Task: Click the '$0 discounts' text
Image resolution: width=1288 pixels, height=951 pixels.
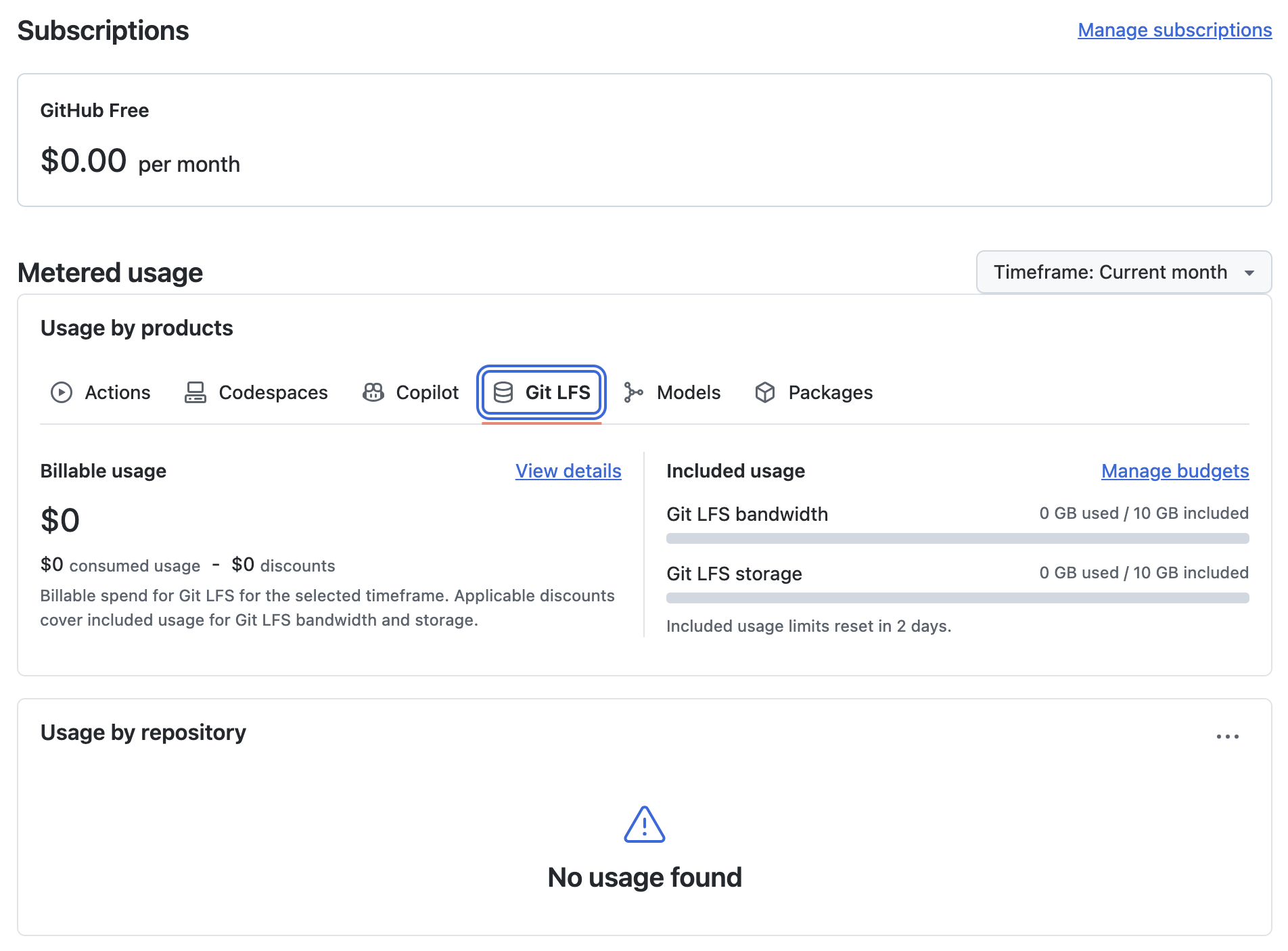Action: [283, 565]
